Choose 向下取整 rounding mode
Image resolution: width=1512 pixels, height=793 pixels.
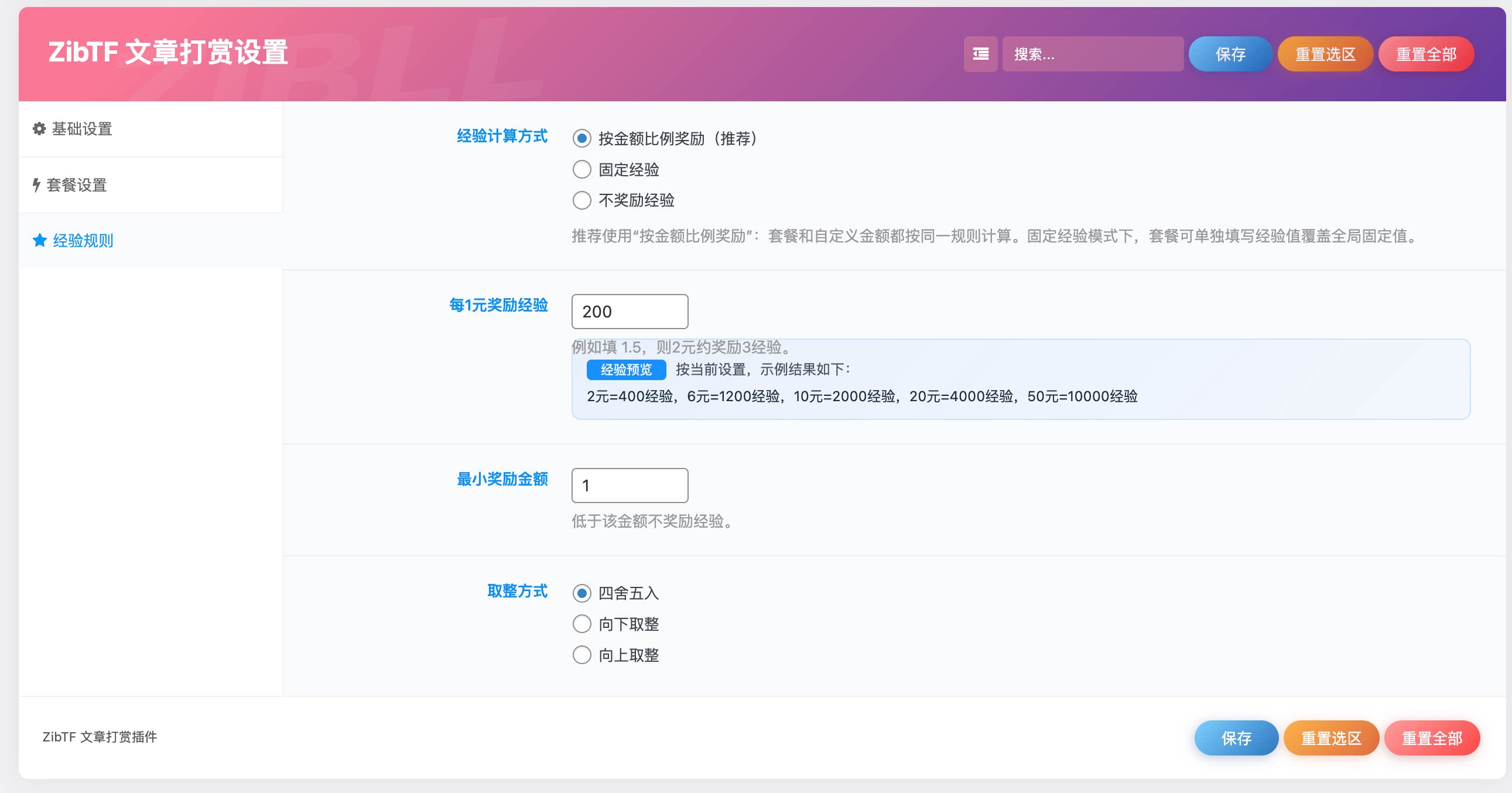pyautogui.click(x=581, y=624)
